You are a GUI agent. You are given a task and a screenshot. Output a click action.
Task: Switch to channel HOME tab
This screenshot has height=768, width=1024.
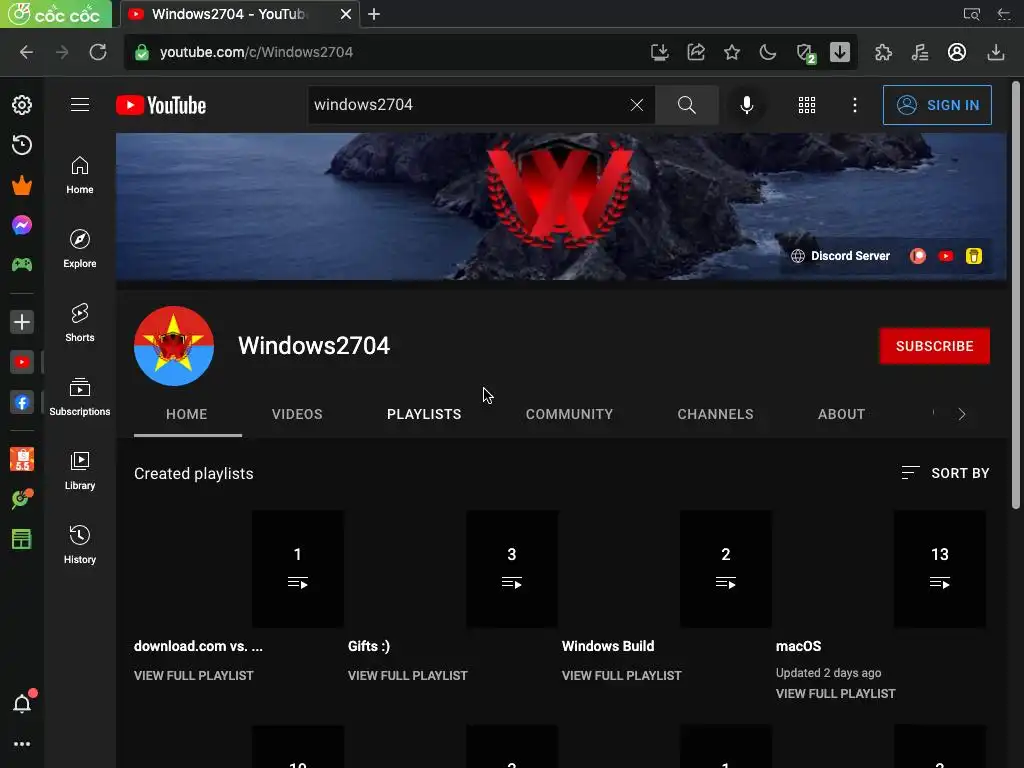(187, 414)
